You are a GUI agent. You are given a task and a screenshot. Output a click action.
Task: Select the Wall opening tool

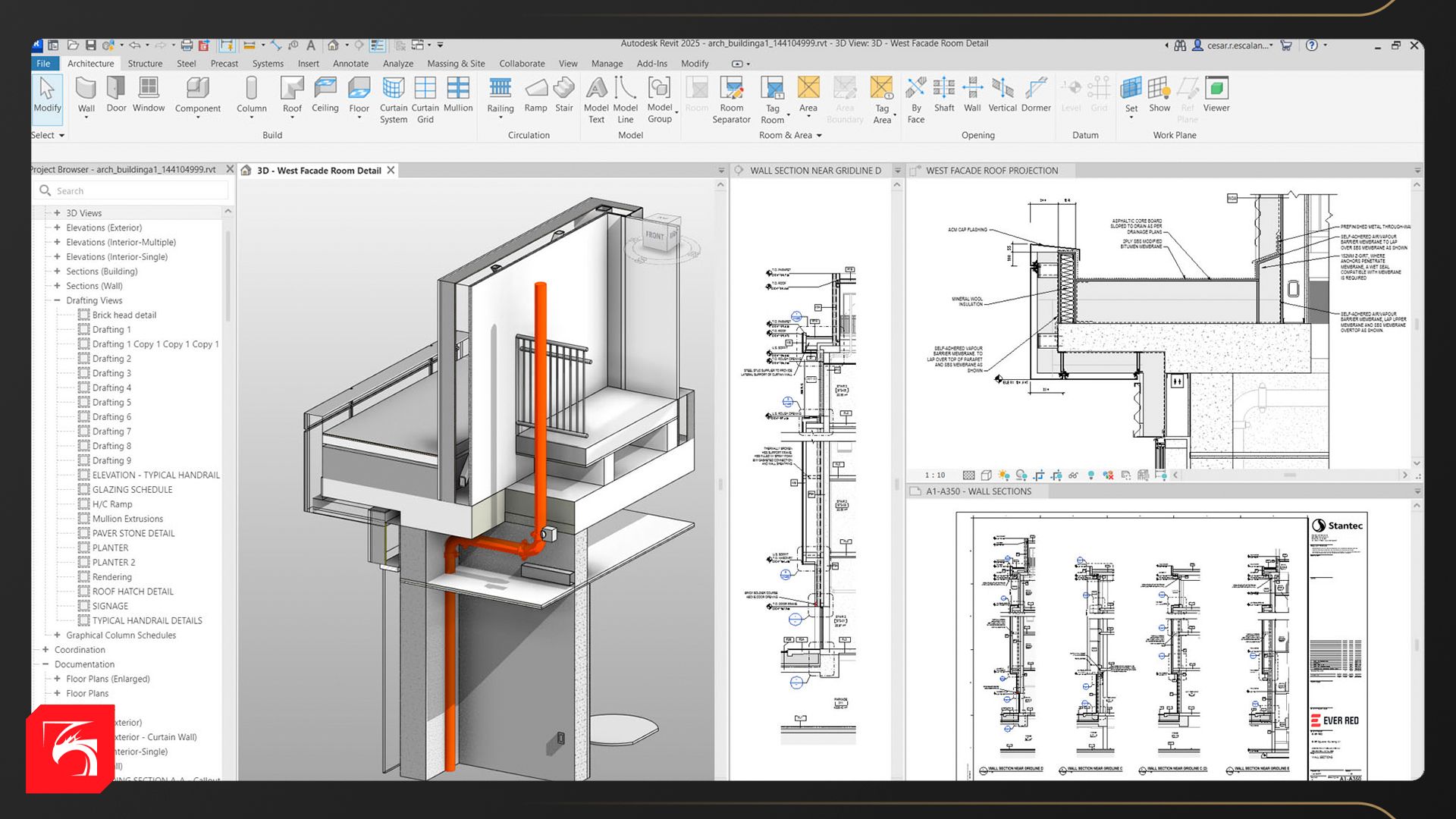pos(972,96)
